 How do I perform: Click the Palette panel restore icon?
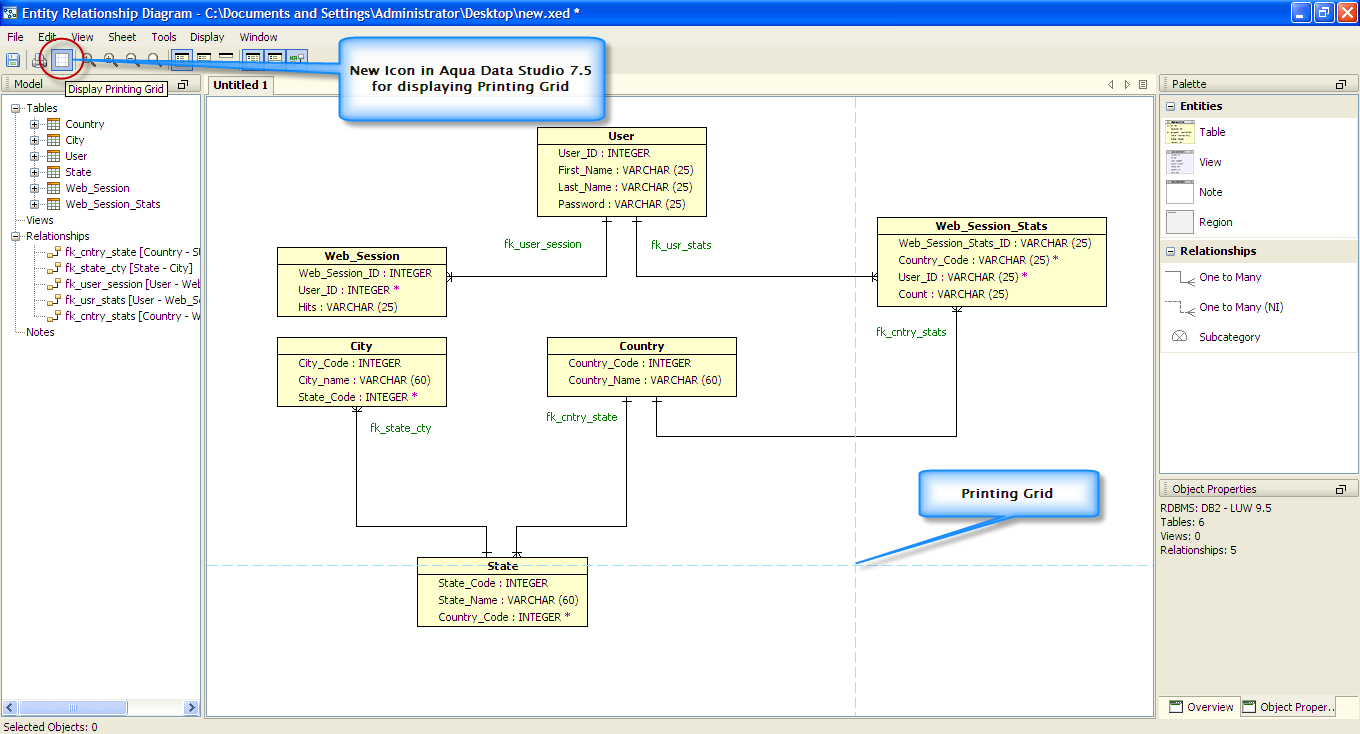coord(1340,85)
